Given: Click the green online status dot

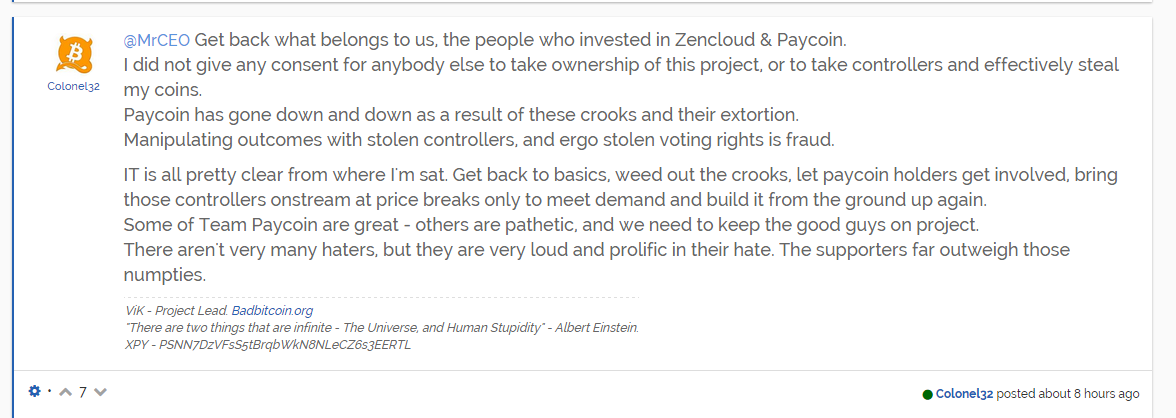Looking at the screenshot, I should tap(928, 394).
